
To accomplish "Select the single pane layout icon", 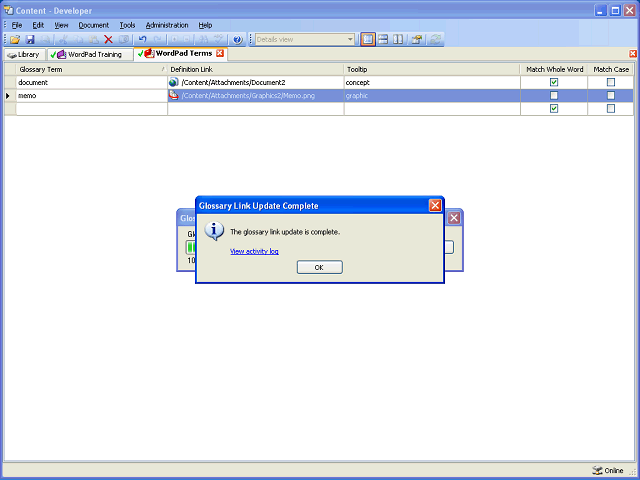I will click(x=368, y=40).
